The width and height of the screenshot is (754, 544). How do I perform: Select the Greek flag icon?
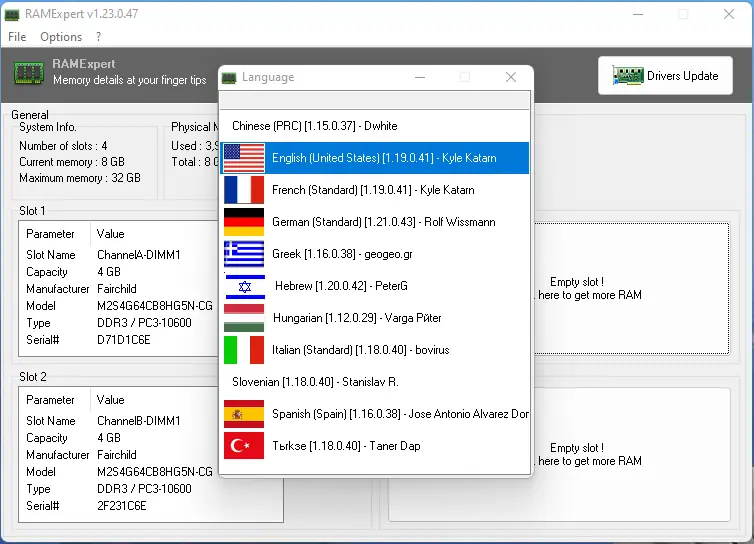244,254
